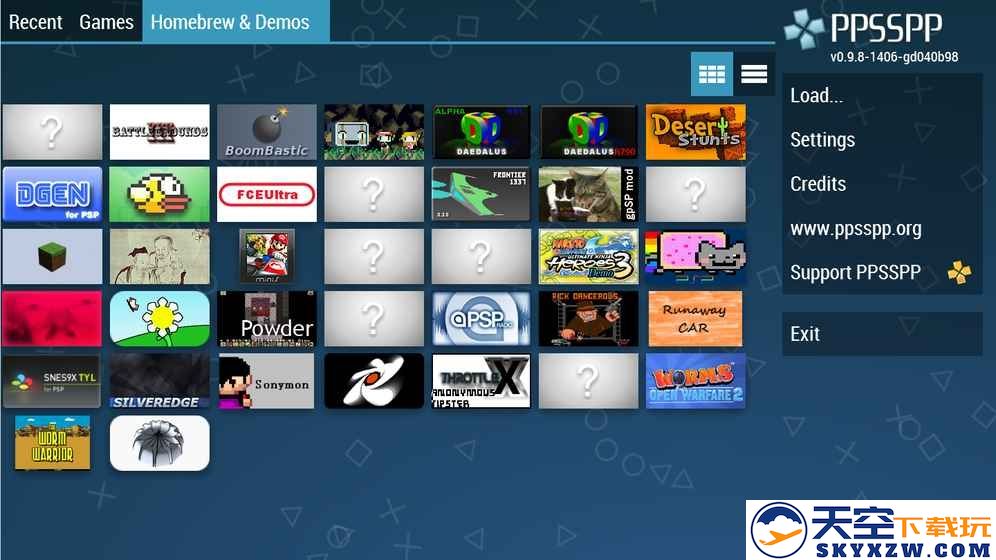996x560 pixels.
Task: Visit www.ppsspp.org link
Action: click(x=882, y=229)
